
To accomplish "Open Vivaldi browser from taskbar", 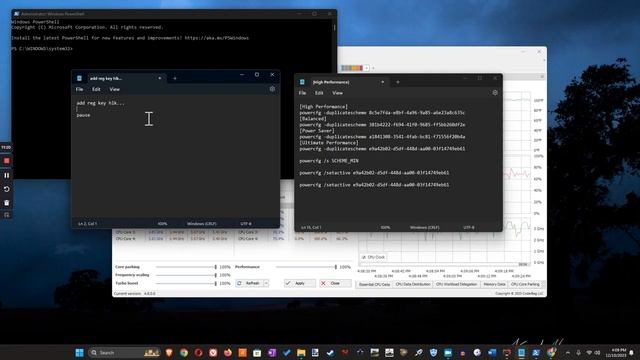I will [213, 352].
